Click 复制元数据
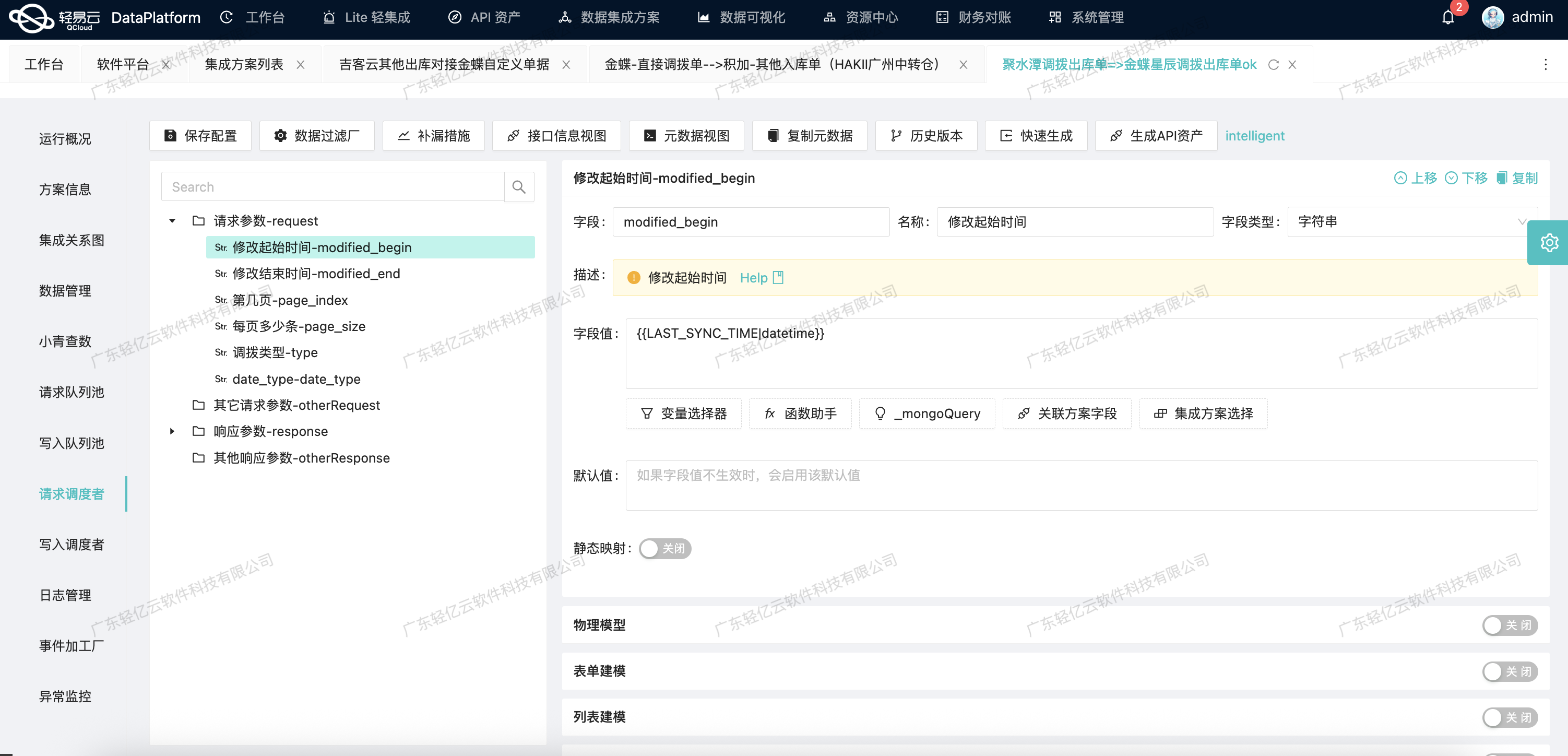The image size is (1568, 756). (809, 135)
